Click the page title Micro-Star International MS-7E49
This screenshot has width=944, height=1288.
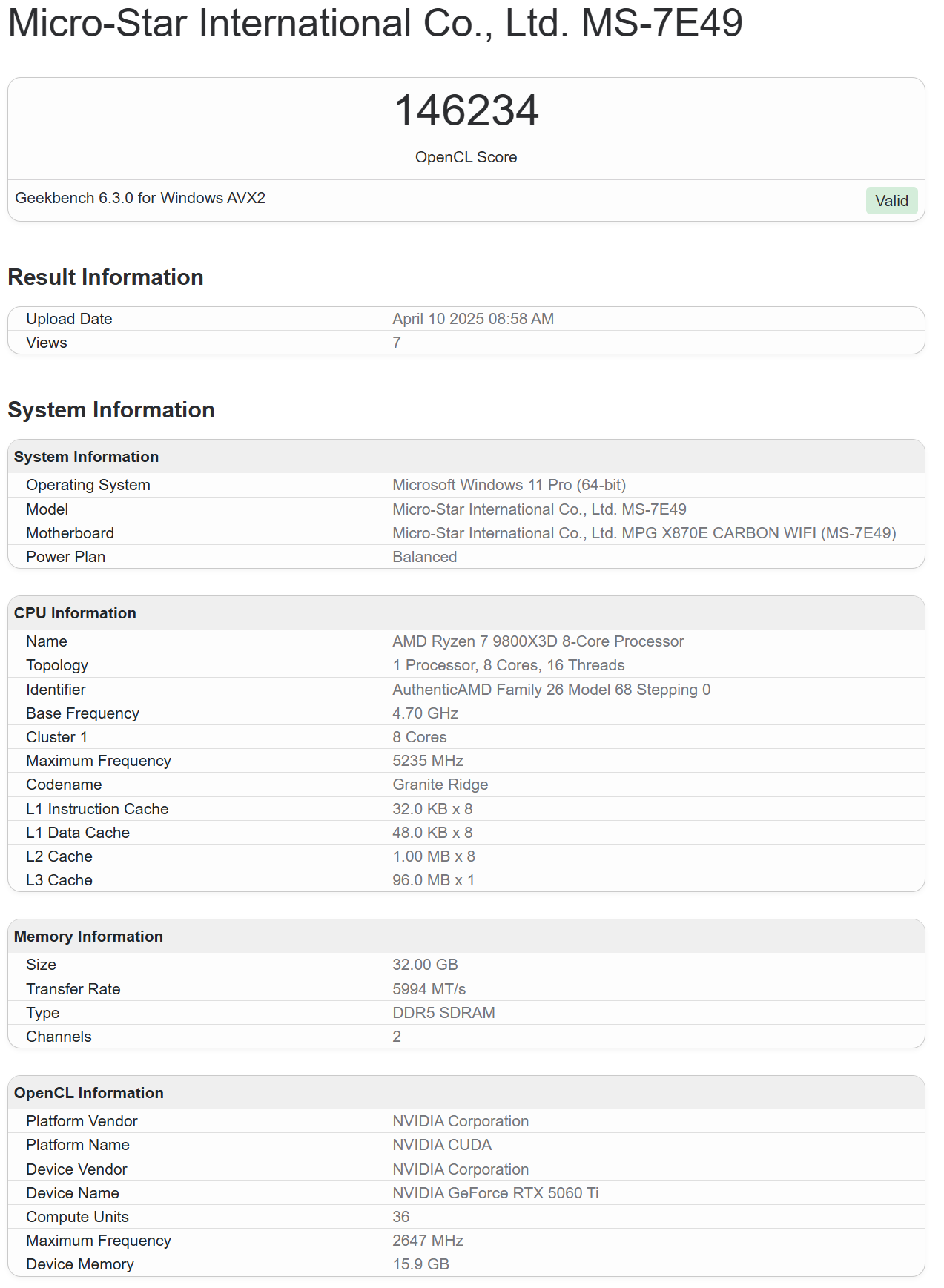click(374, 23)
